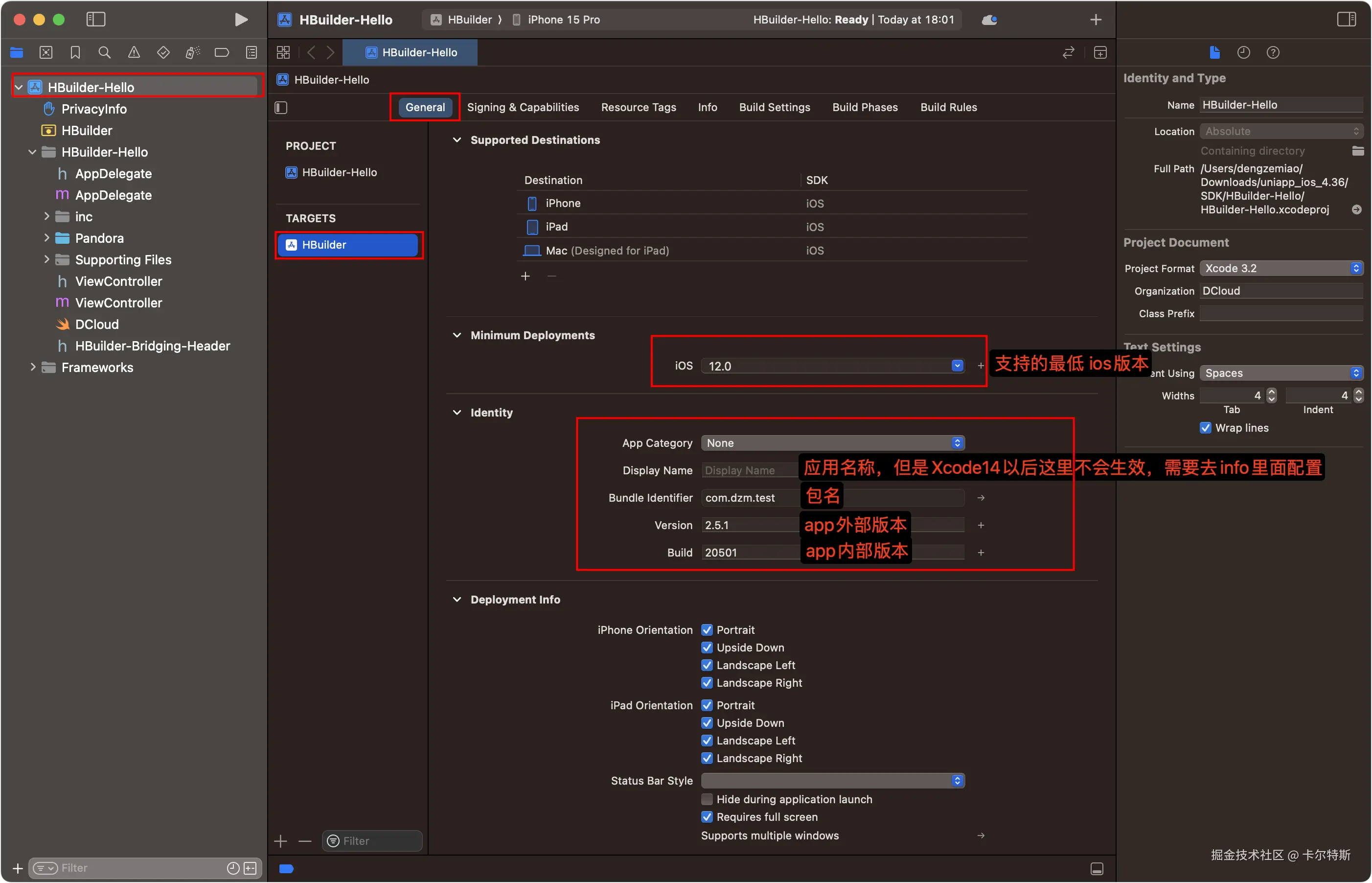This screenshot has height=883, width=1372.
Task: Open the Signing & Capabilities tab
Action: (523, 107)
